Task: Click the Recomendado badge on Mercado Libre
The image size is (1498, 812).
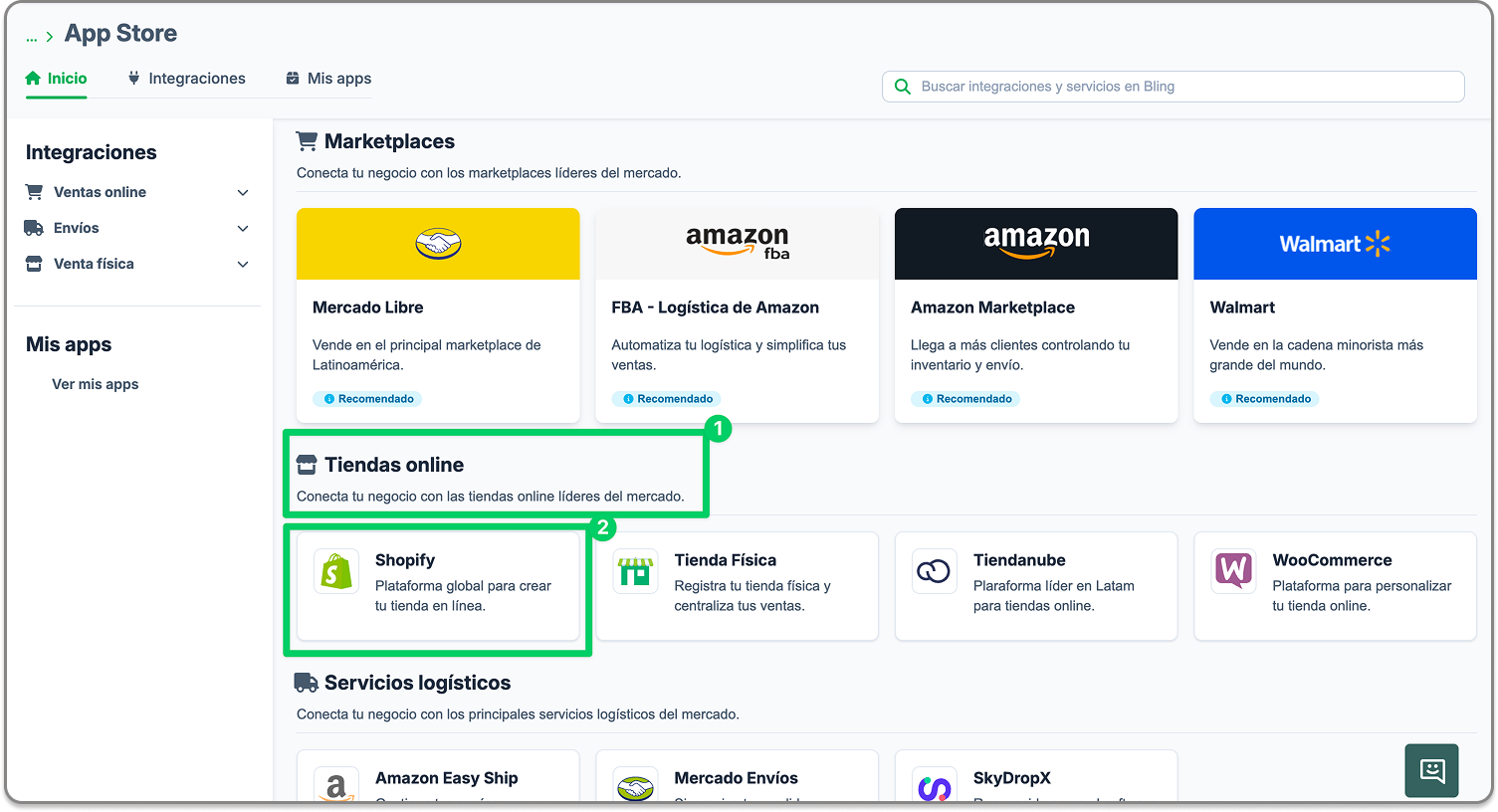Action: (x=368, y=399)
